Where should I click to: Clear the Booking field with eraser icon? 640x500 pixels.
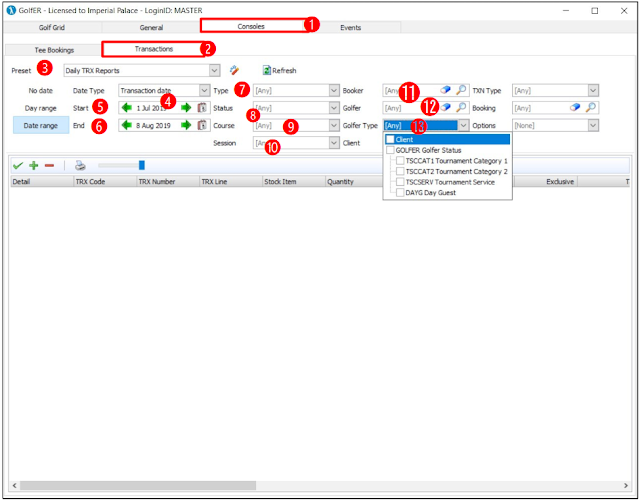575,108
